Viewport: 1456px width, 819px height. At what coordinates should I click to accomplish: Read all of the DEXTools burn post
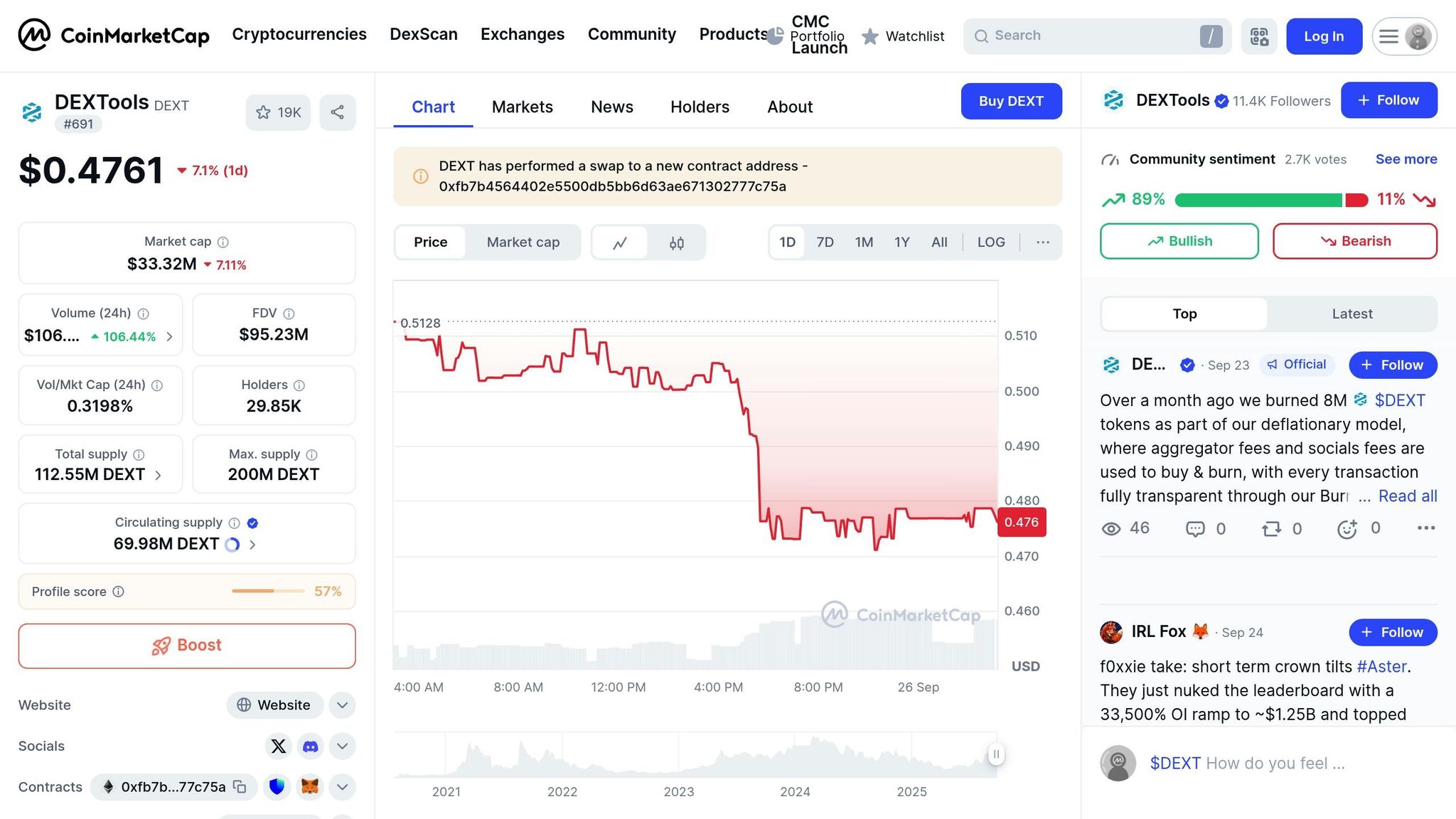[1408, 496]
